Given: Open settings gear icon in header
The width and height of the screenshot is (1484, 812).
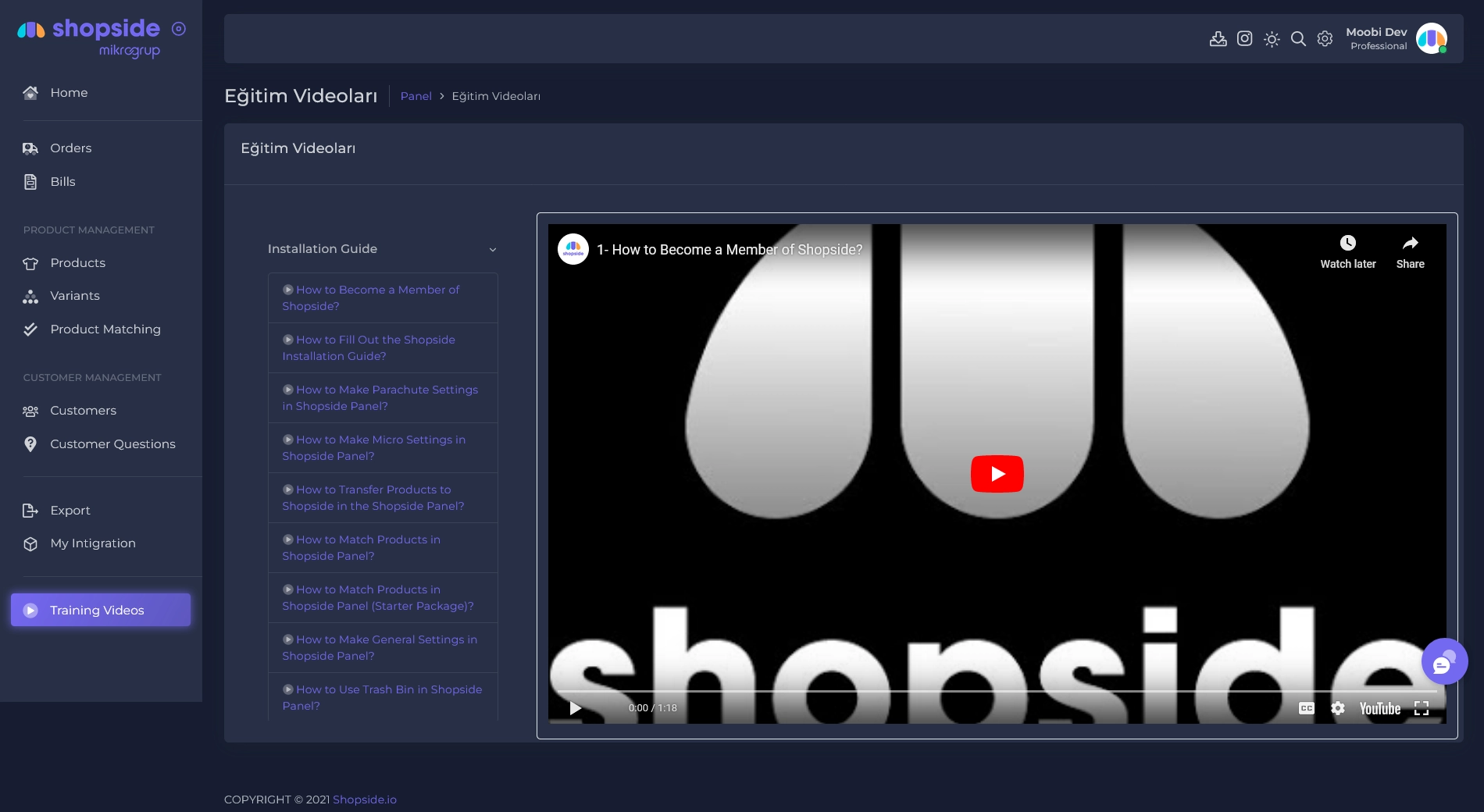Looking at the screenshot, I should (1325, 38).
